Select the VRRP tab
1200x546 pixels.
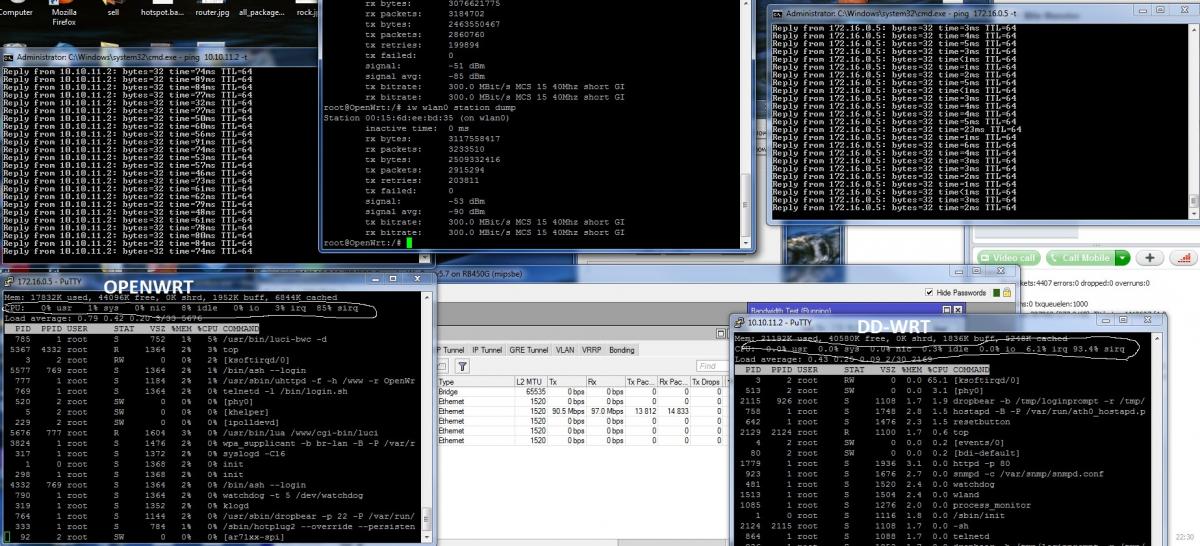coord(591,350)
